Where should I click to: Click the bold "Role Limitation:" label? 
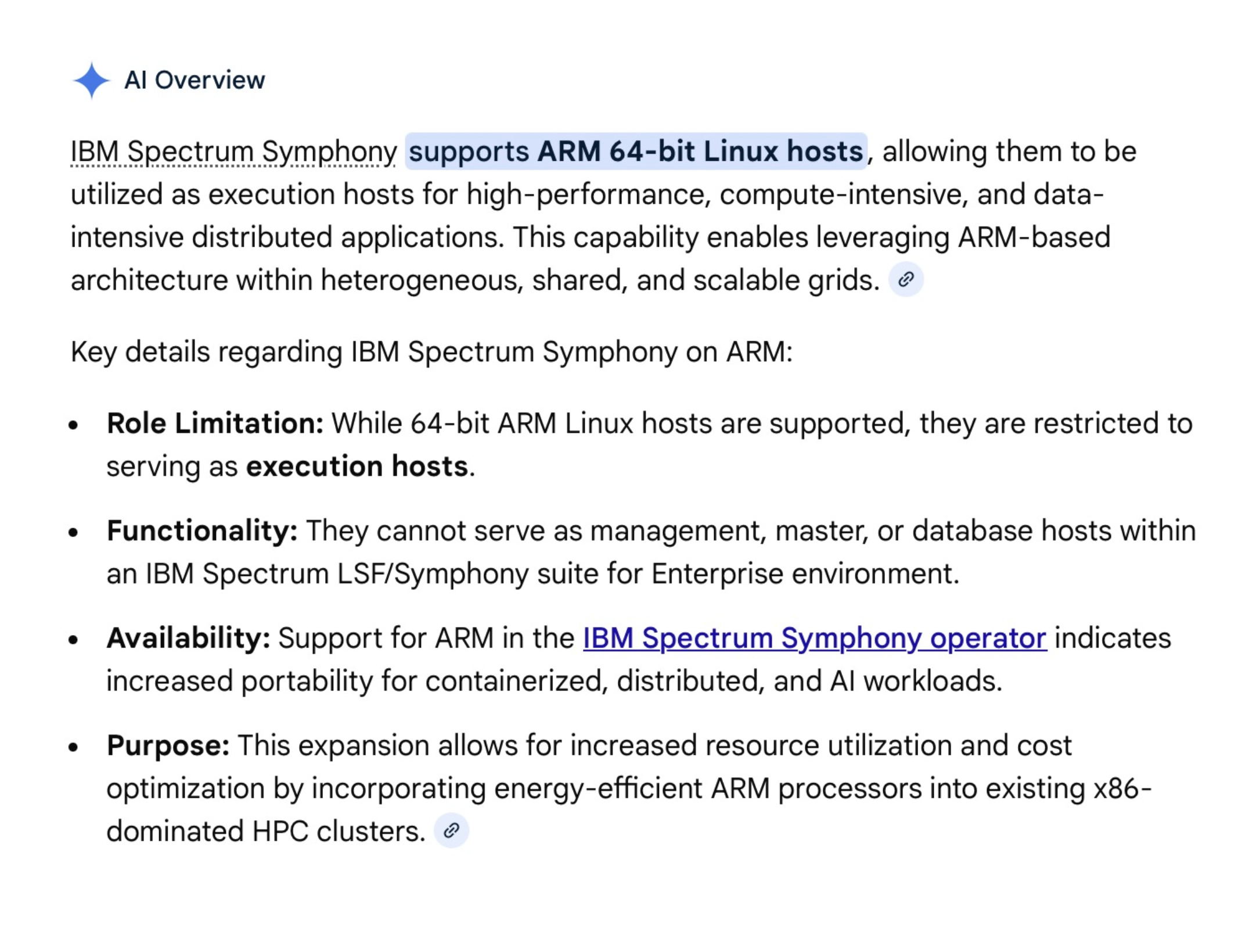[x=215, y=423]
